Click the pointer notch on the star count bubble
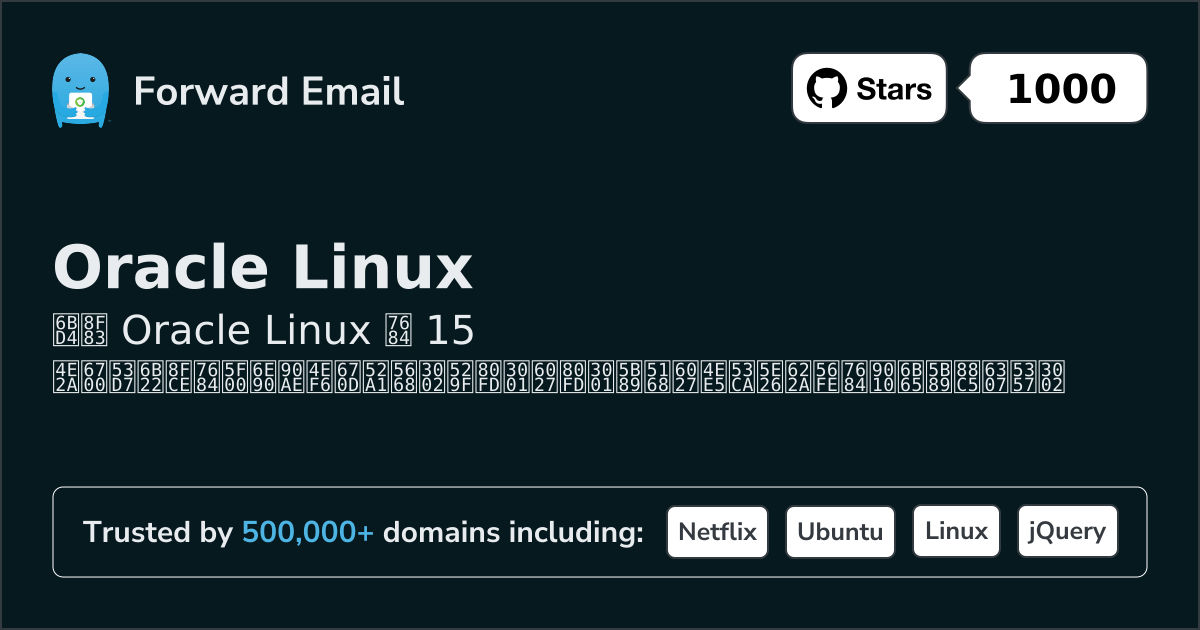This screenshot has width=1200, height=630. point(965,89)
